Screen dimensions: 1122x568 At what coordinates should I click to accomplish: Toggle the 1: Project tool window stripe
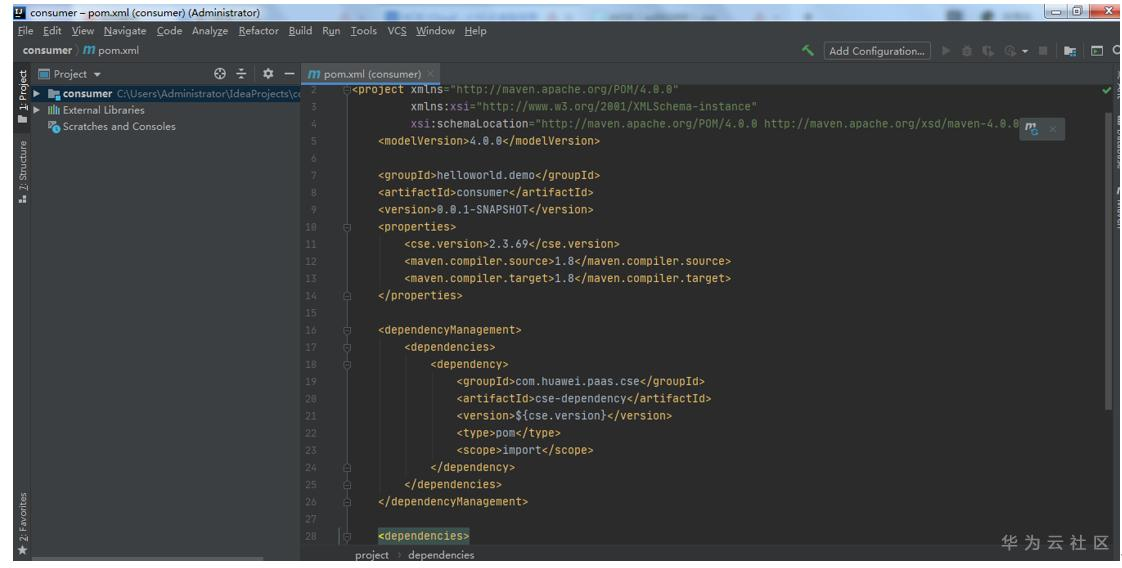[x=22, y=96]
